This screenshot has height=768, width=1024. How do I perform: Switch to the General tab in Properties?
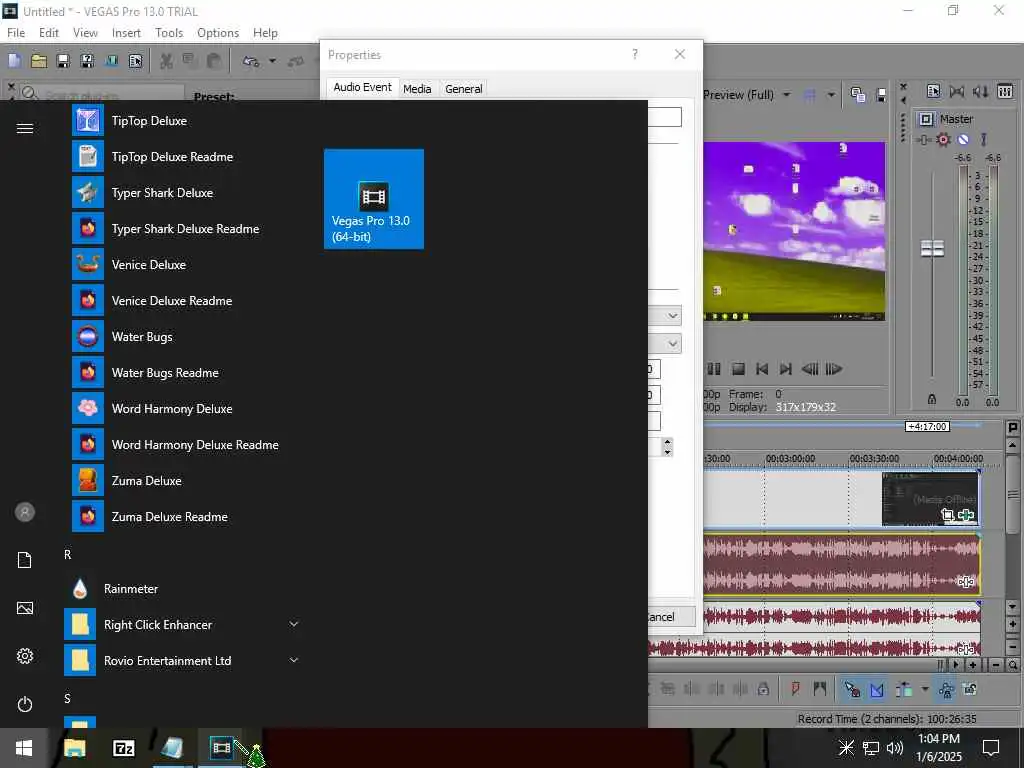(464, 89)
